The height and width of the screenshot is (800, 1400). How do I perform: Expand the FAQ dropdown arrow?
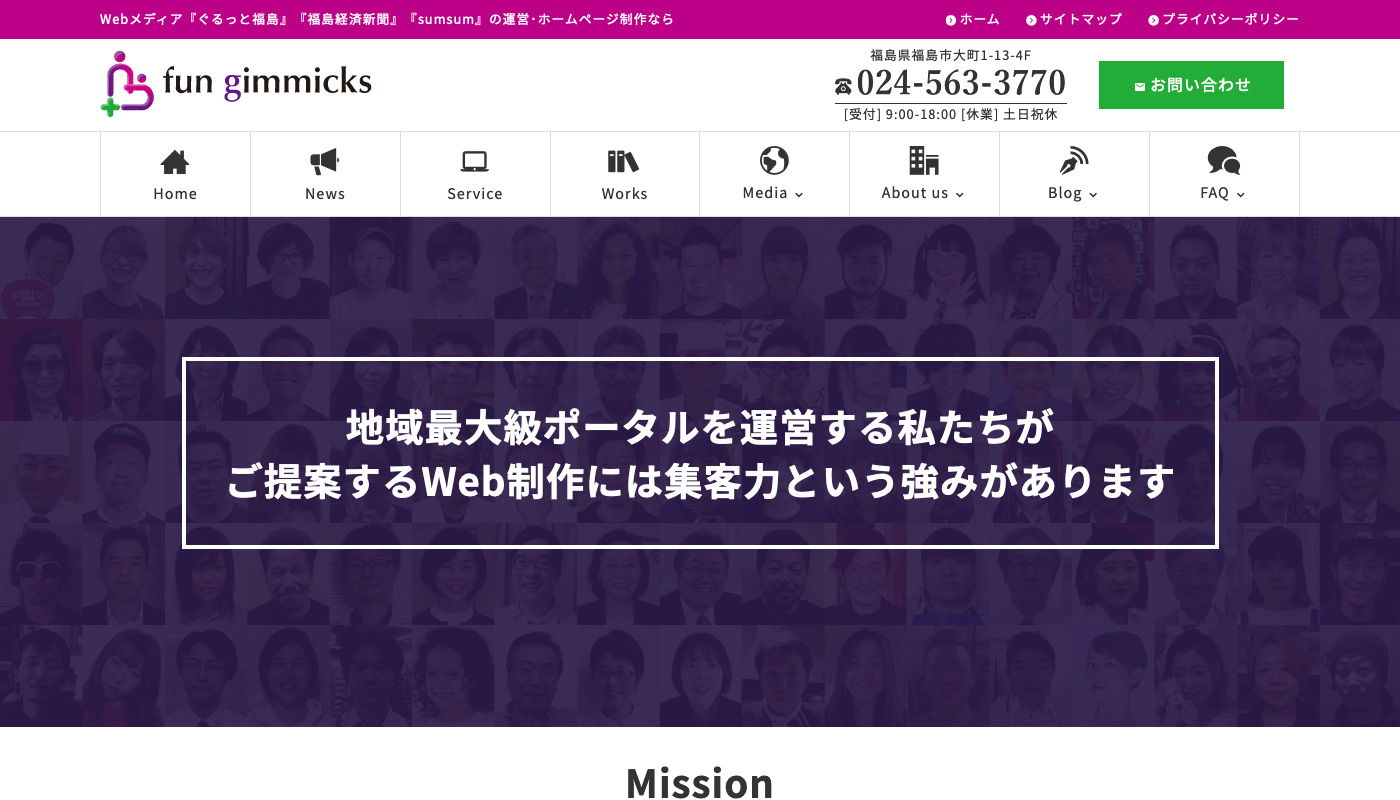click(x=1241, y=195)
